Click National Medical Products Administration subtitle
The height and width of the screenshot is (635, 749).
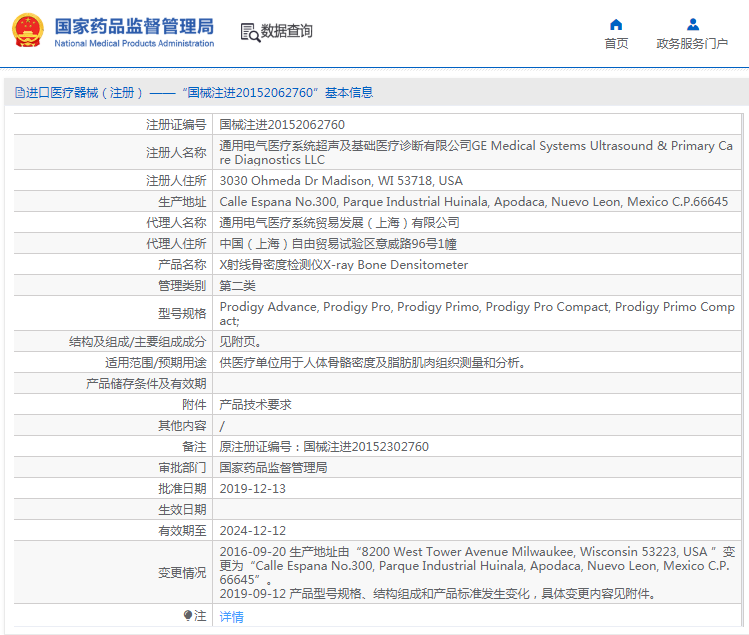[134, 43]
